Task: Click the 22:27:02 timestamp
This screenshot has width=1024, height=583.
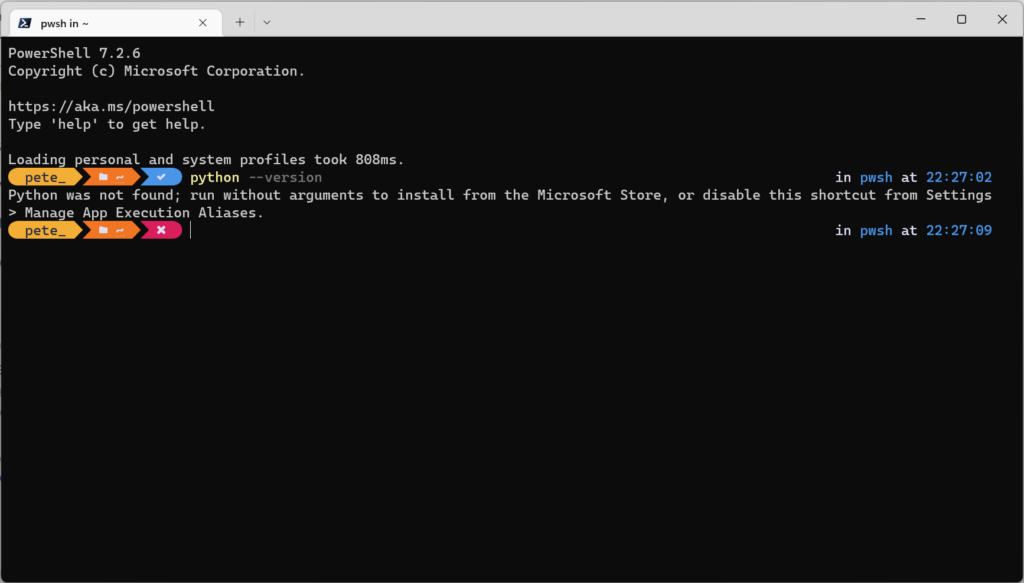Action: (x=959, y=177)
